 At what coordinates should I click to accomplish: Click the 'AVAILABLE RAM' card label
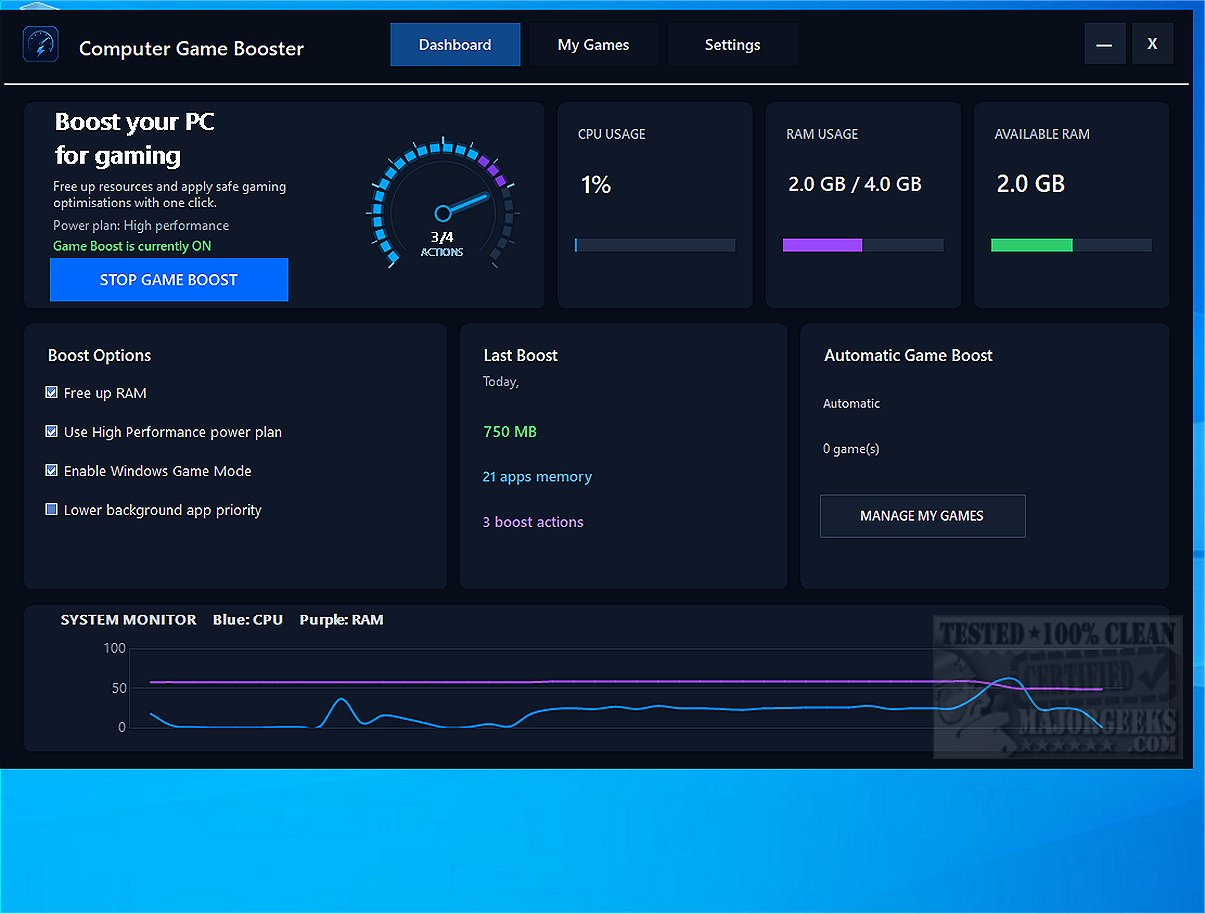[x=1042, y=134]
